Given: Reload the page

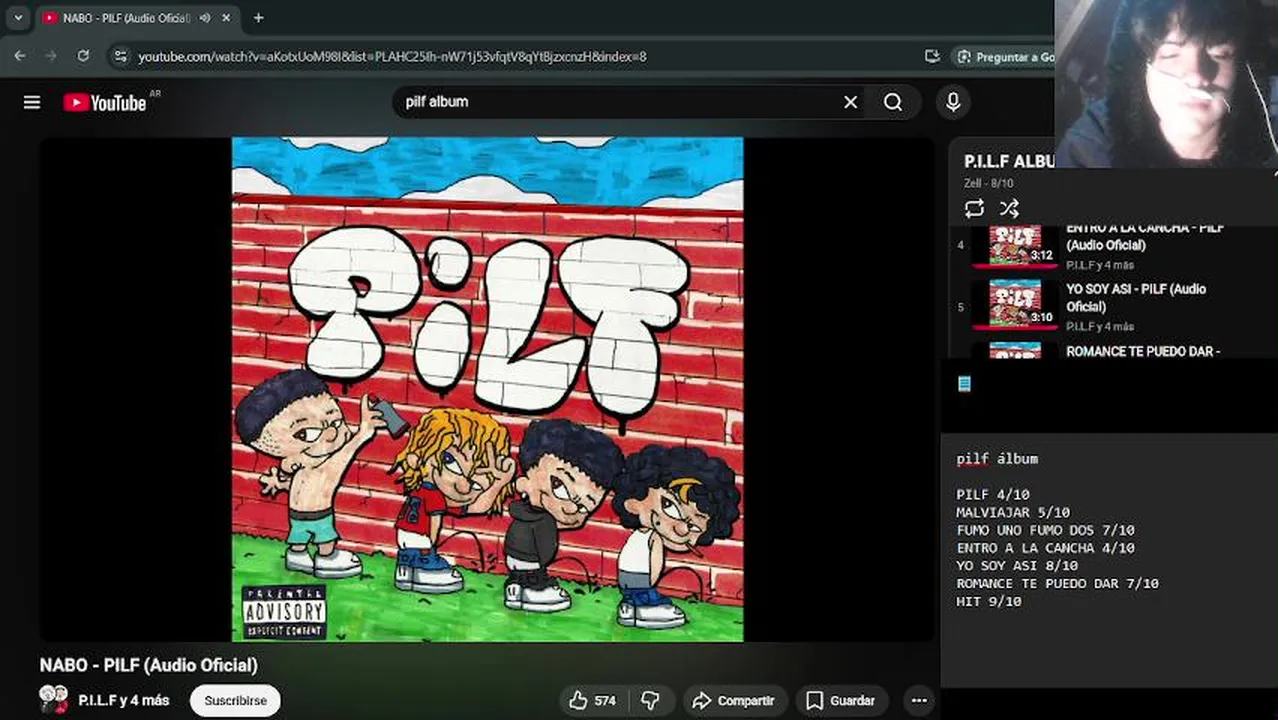Looking at the screenshot, I should click(x=83, y=56).
